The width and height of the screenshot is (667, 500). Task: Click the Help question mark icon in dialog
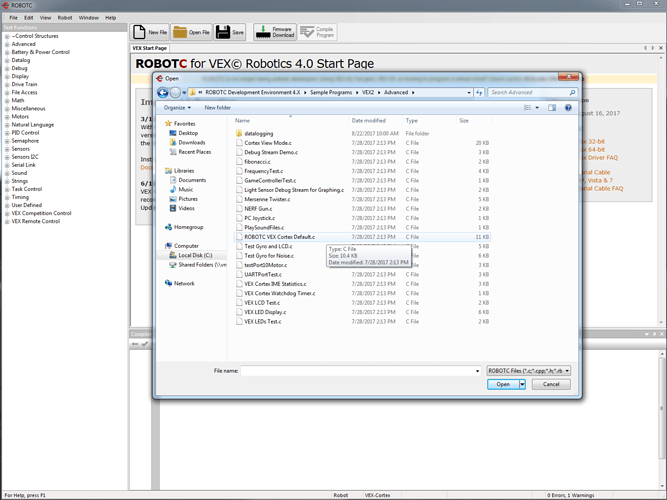coord(568,108)
